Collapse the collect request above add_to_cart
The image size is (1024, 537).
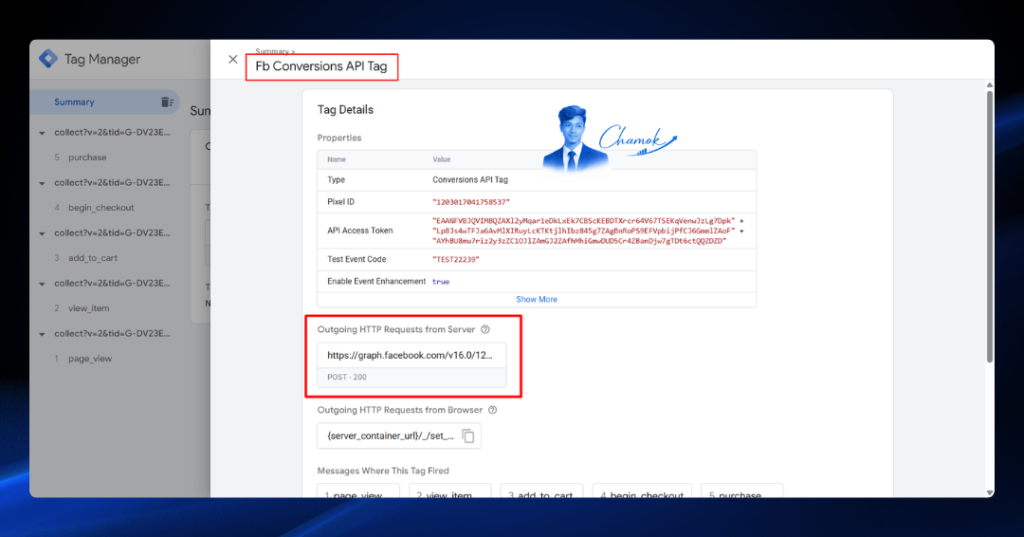[x=42, y=233]
